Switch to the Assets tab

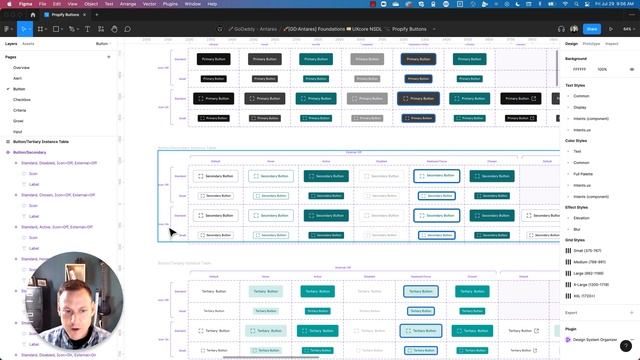point(28,44)
